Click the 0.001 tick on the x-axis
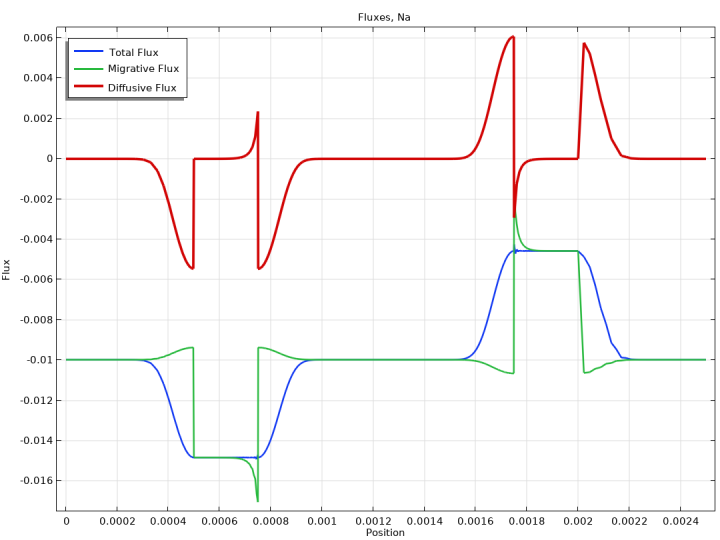This screenshot has height=540, width=720. pyautogui.click(x=321, y=522)
